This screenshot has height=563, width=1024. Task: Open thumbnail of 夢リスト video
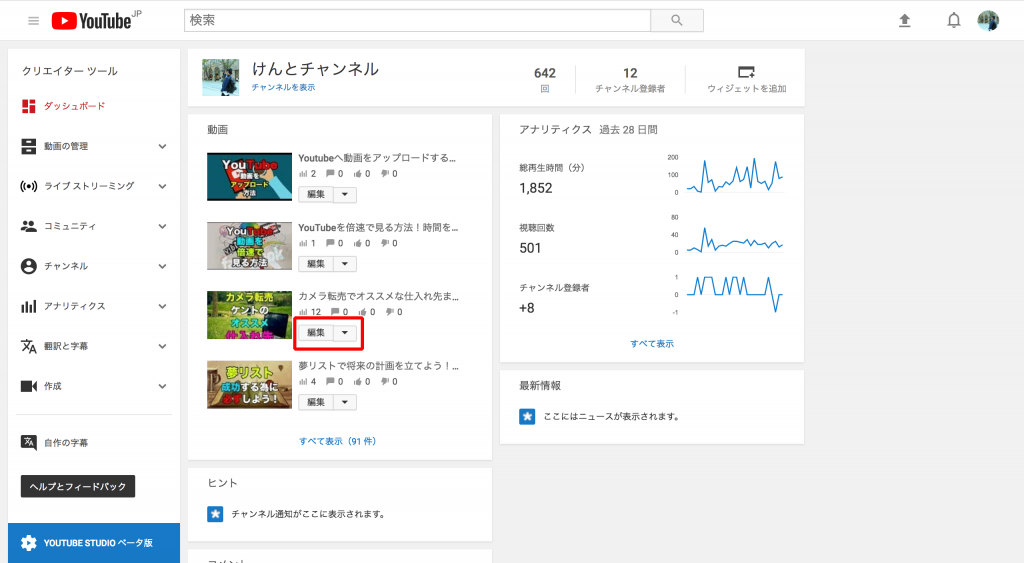pyautogui.click(x=249, y=385)
